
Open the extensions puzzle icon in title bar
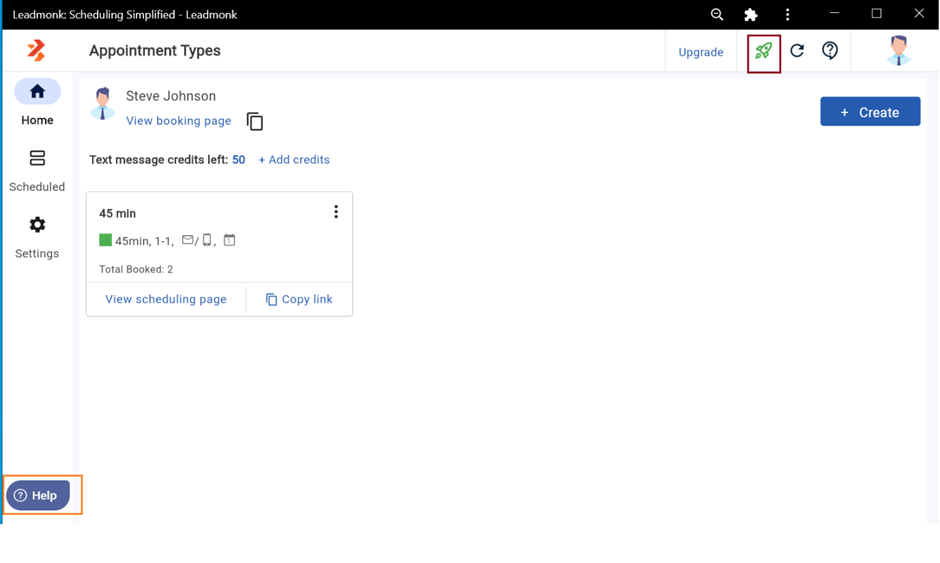(751, 14)
